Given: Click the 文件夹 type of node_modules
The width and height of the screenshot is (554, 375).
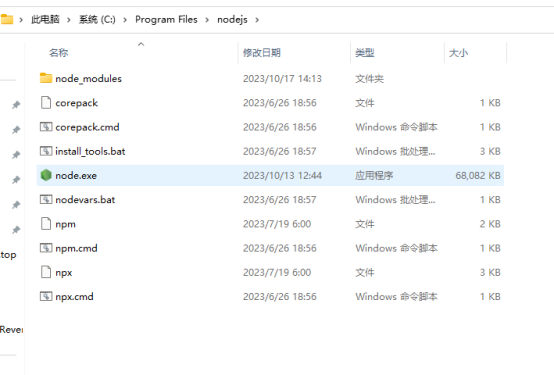Looking at the screenshot, I should pyautogui.click(x=369, y=78).
